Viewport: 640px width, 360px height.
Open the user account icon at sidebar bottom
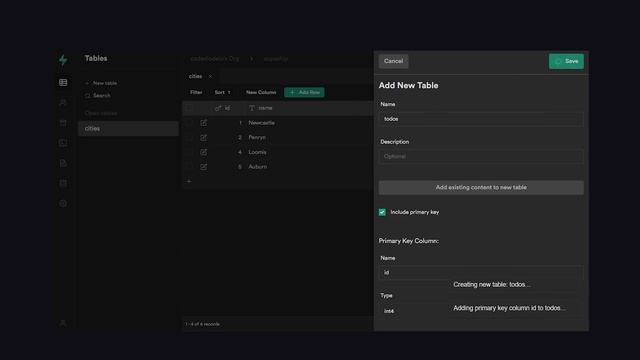click(63, 323)
